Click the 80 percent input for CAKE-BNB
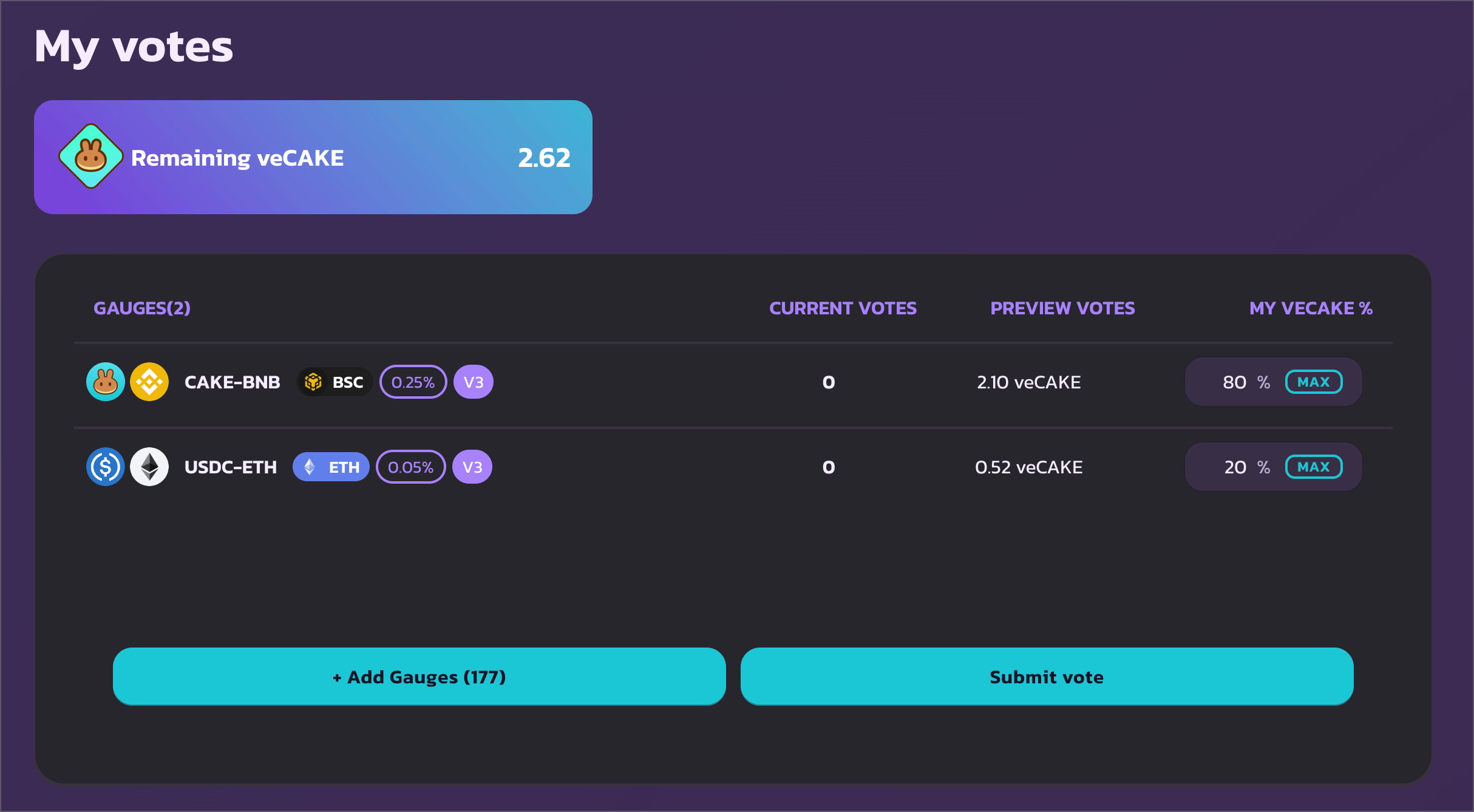This screenshot has width=1474, height=812. point(1234,382)
